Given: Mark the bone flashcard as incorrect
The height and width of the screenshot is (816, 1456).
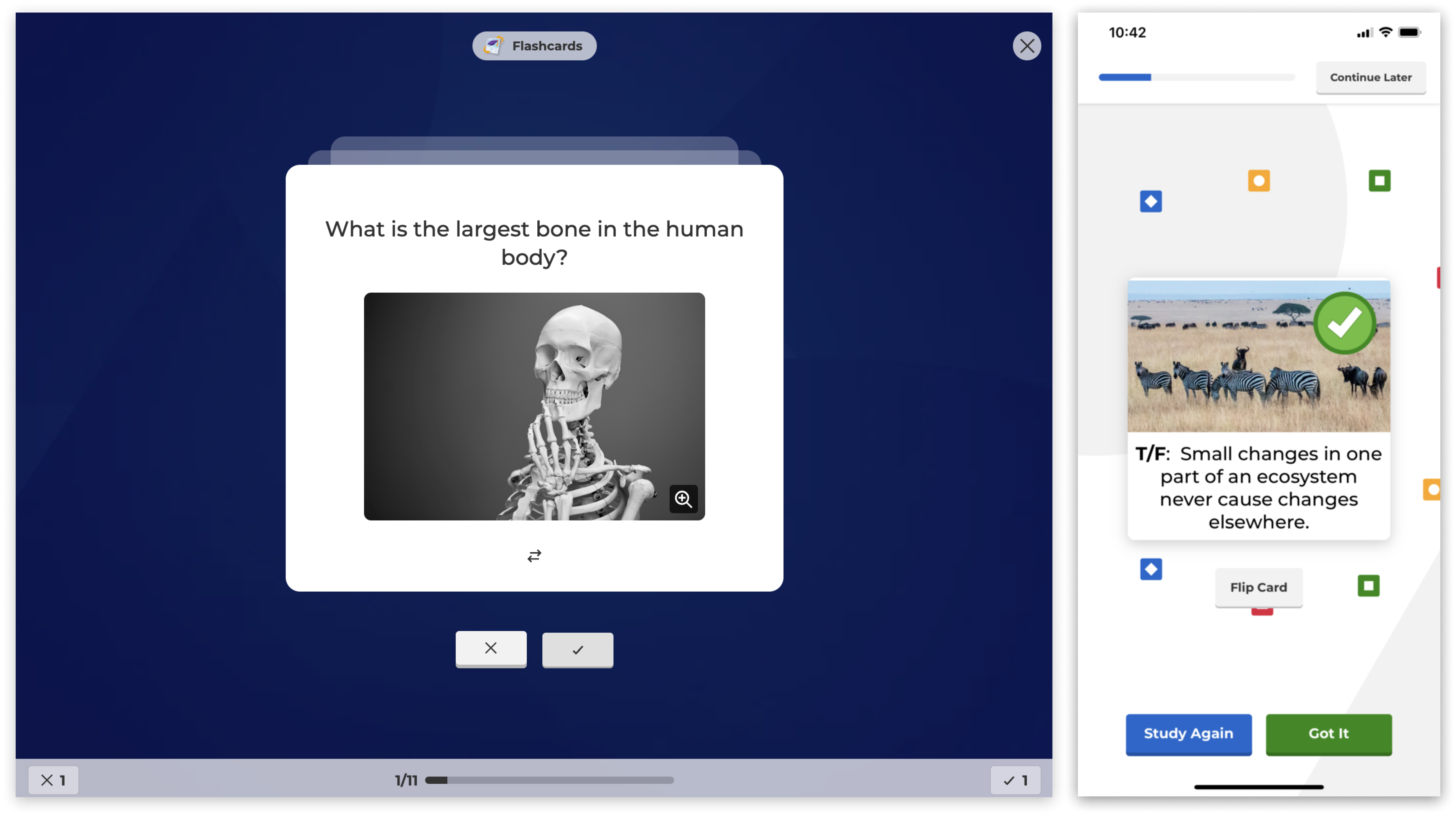Looking at the screenshot, I should [x=491, y=649].
